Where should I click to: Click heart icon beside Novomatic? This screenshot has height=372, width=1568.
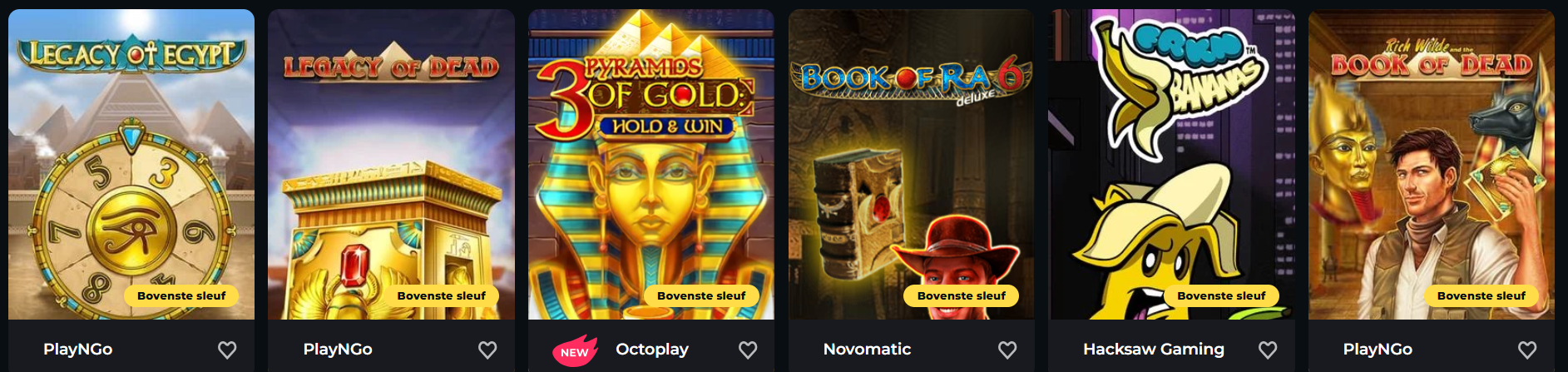tap(1007, 350)
